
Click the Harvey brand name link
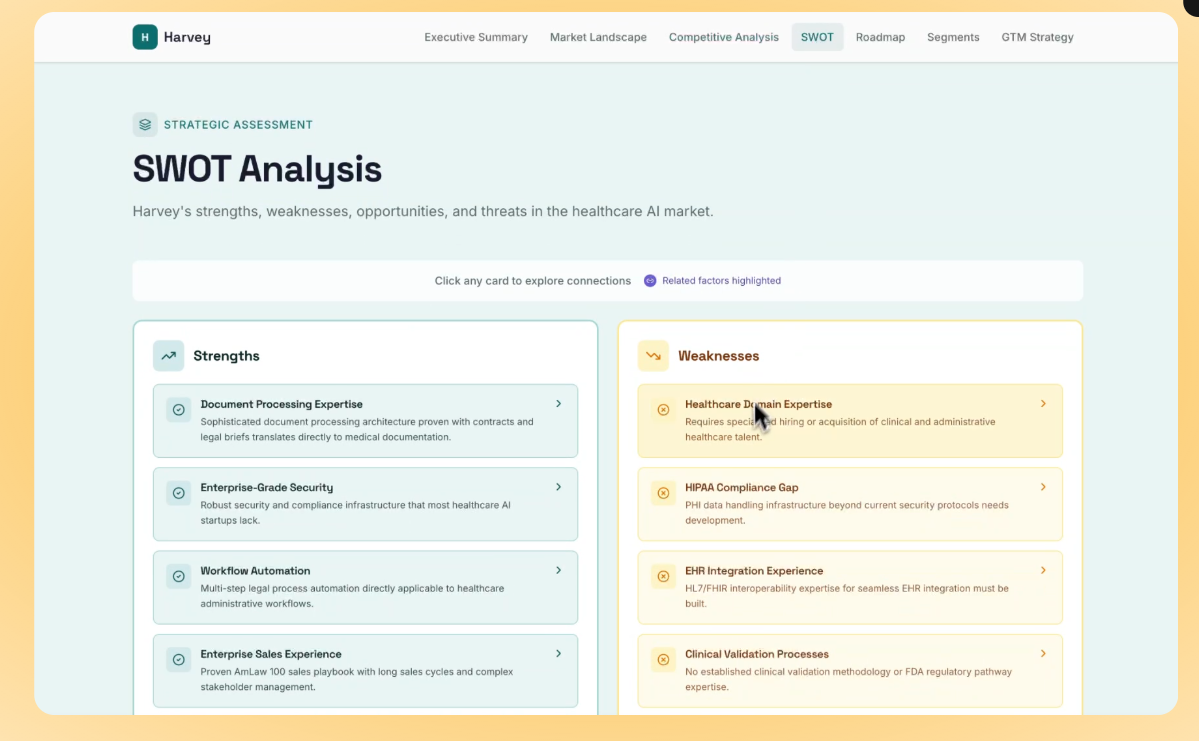187,38
